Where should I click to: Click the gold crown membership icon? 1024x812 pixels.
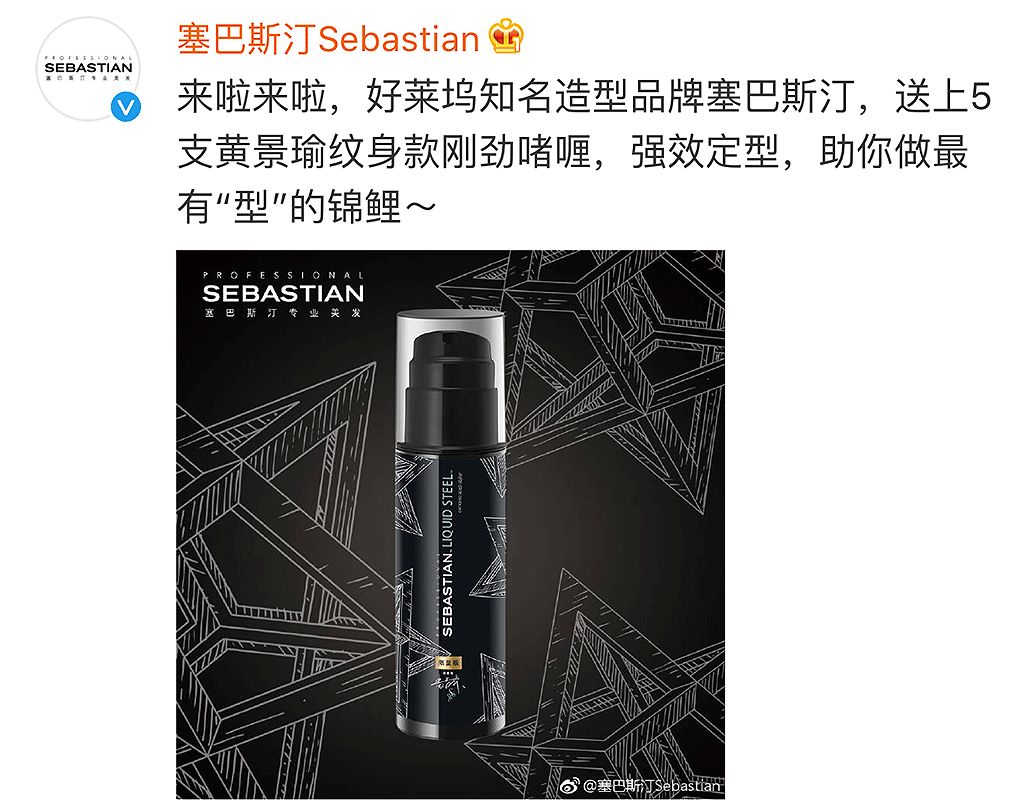505,37
